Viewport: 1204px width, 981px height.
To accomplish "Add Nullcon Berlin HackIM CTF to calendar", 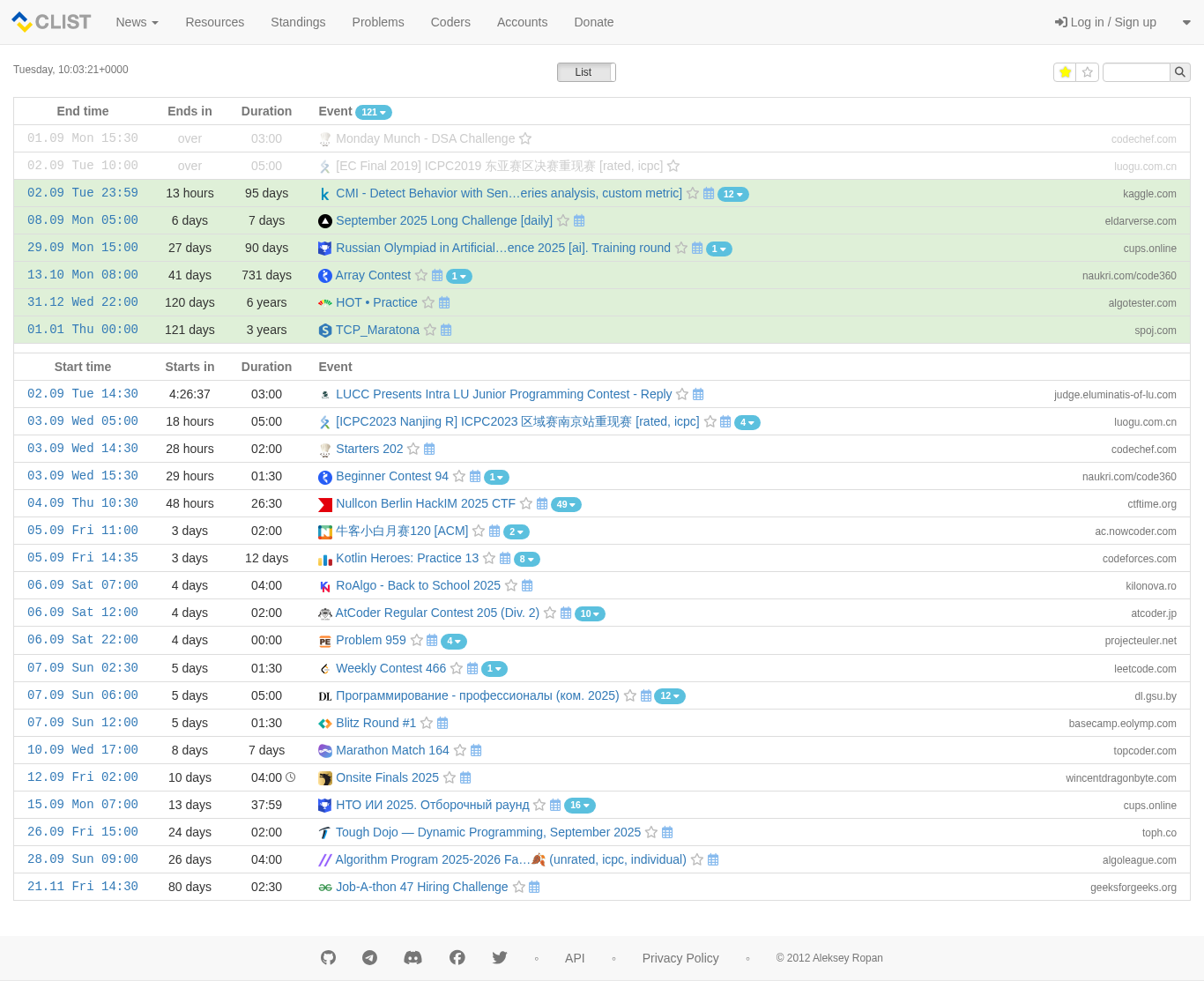I will pyautogui.click(x=542, y=504).
